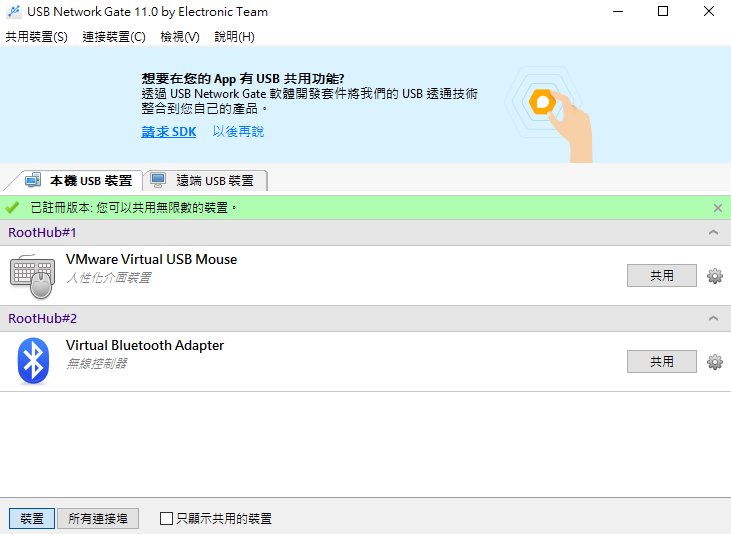Collapse the RootHub#1 section
Image resolution: width=731 pixels, height=534 pixels.
click(x=713, y=232)
